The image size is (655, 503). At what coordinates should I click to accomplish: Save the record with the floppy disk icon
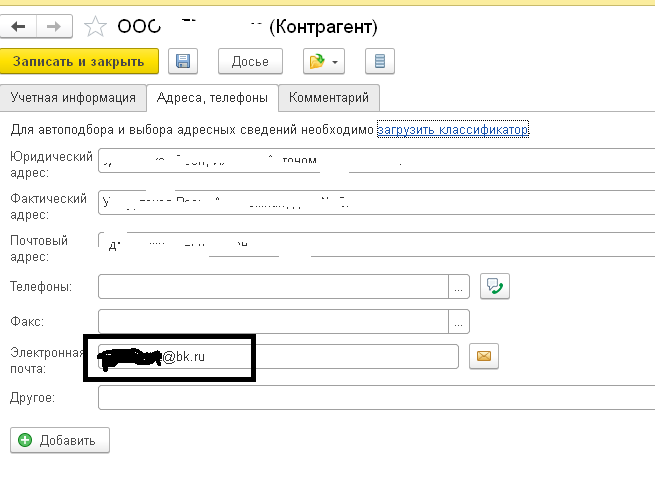[x=182, y=62]
